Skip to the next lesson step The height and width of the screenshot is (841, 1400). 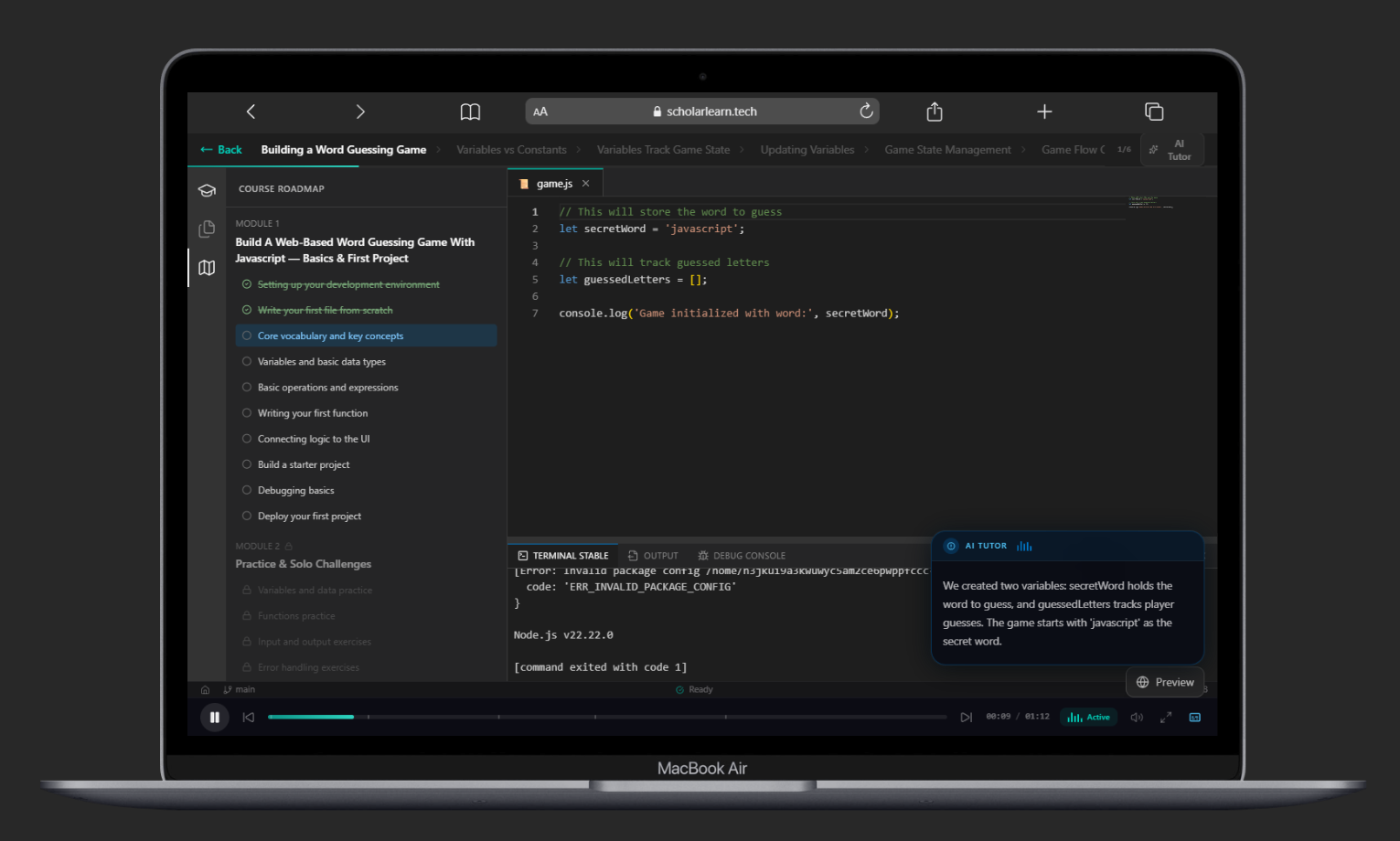[966, 718]
